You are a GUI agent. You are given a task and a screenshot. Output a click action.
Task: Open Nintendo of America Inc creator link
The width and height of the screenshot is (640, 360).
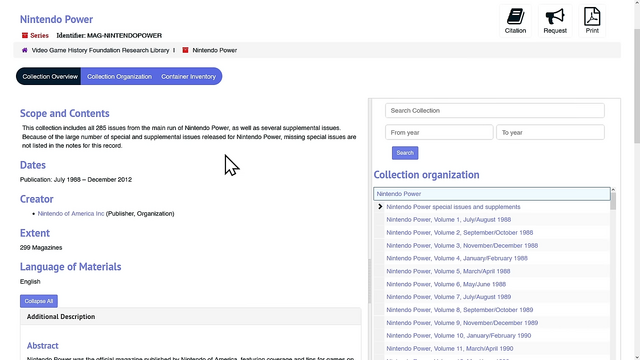71,213
